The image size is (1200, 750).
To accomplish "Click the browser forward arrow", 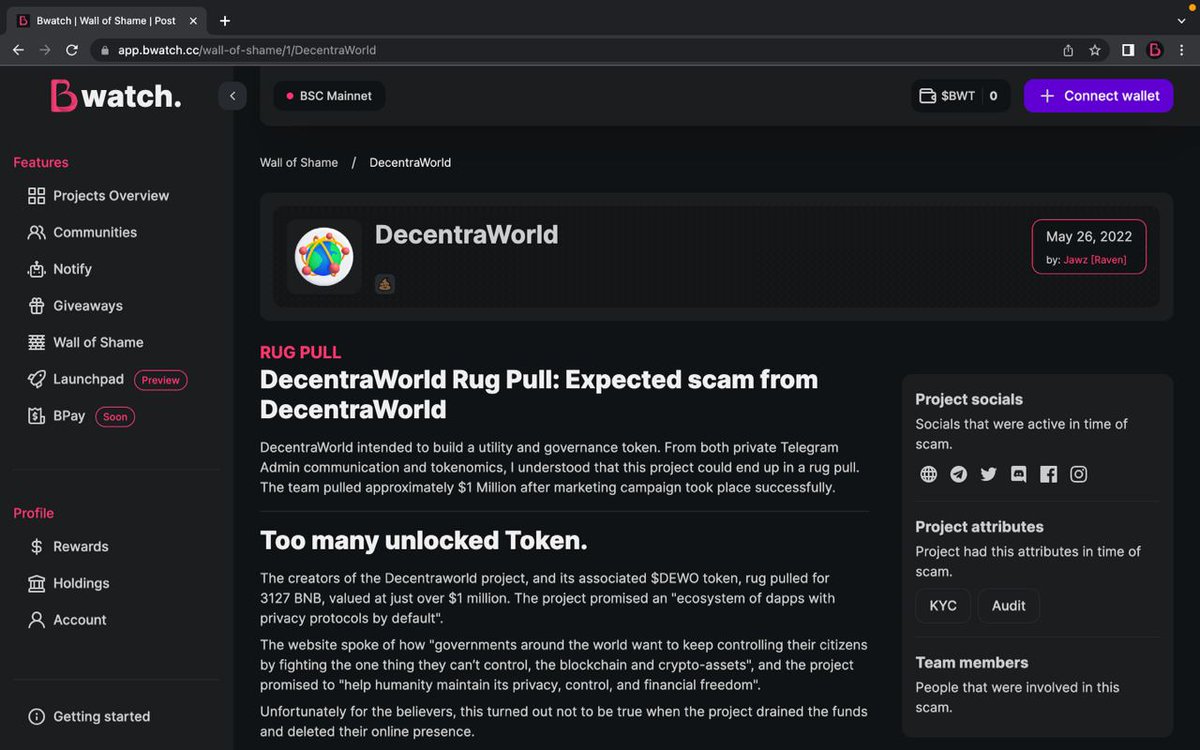I will coord(45,50).
